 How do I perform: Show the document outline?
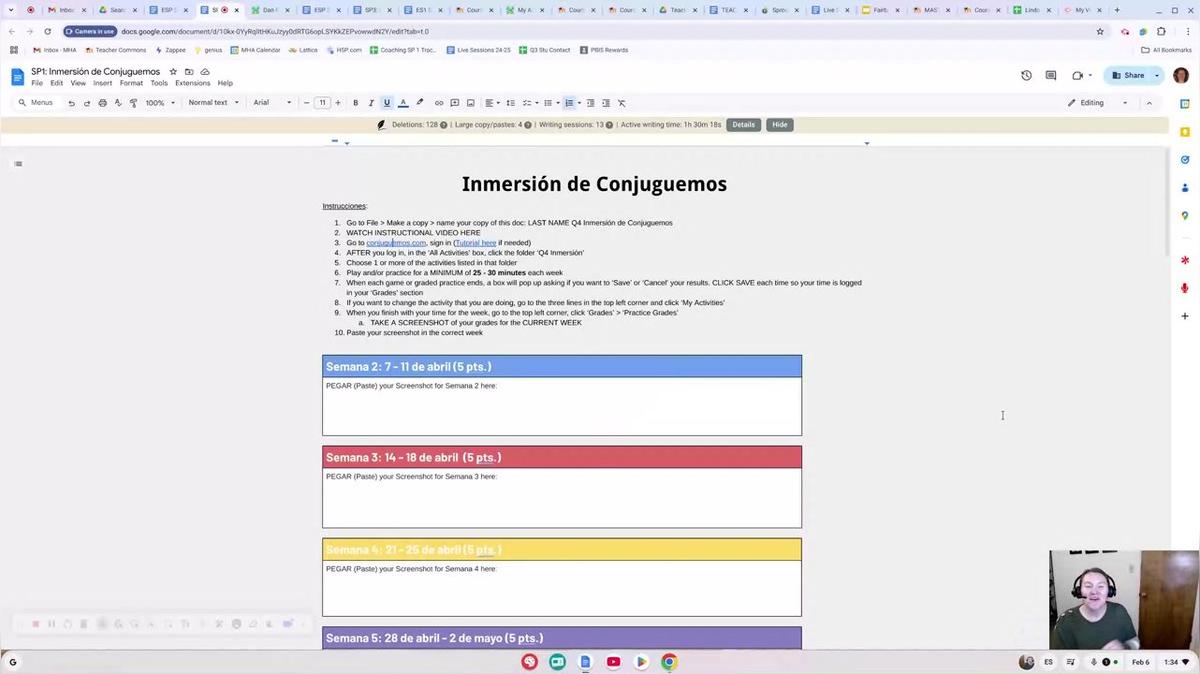tap(18, 164)
